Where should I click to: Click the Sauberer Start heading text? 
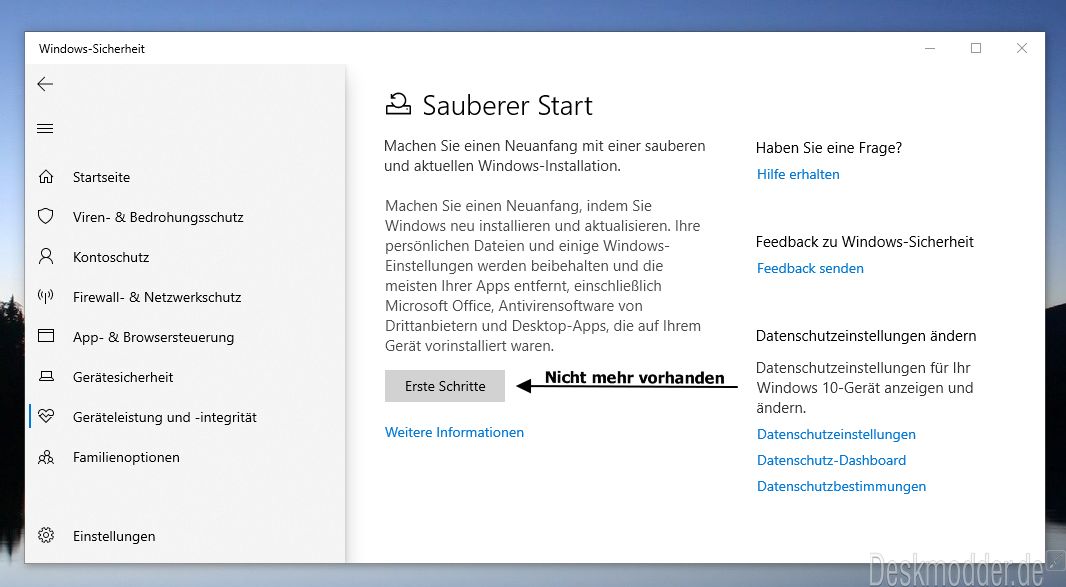pos(507,105)
